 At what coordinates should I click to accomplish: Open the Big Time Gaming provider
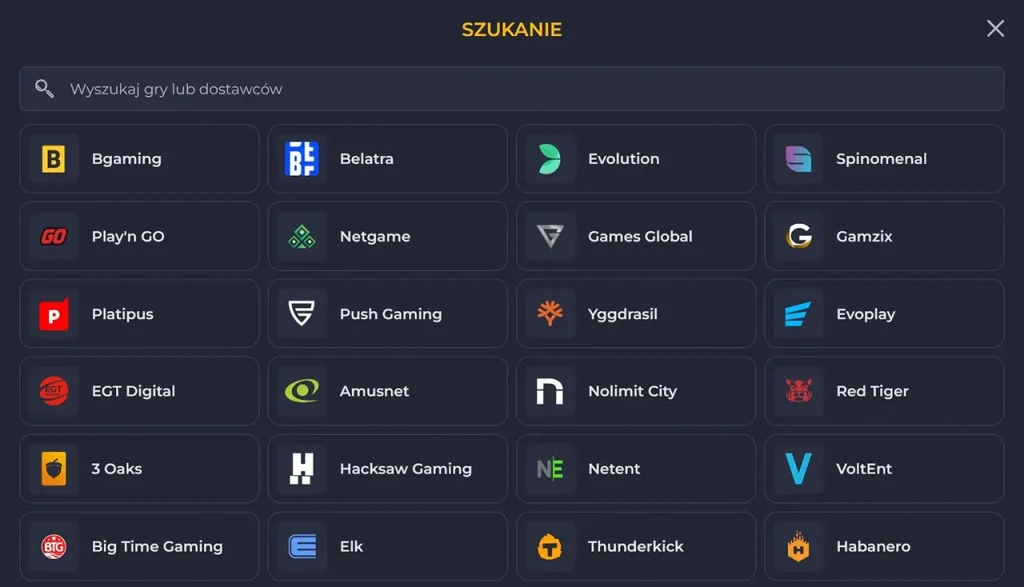[x=139, y=547]
